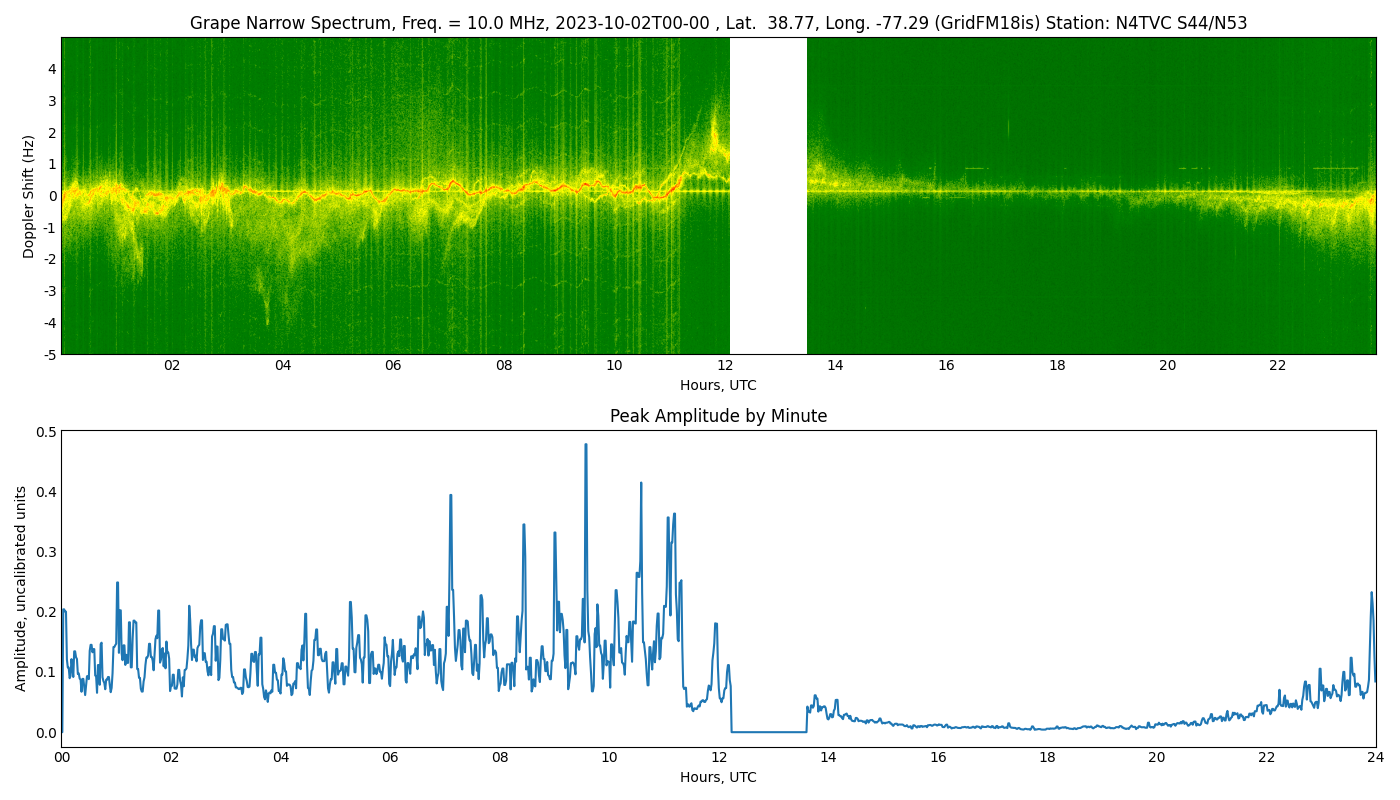Click the Peak Amplitude by Minute title
This screenshot has width=1400, height=800.
[x=718, y=416]
